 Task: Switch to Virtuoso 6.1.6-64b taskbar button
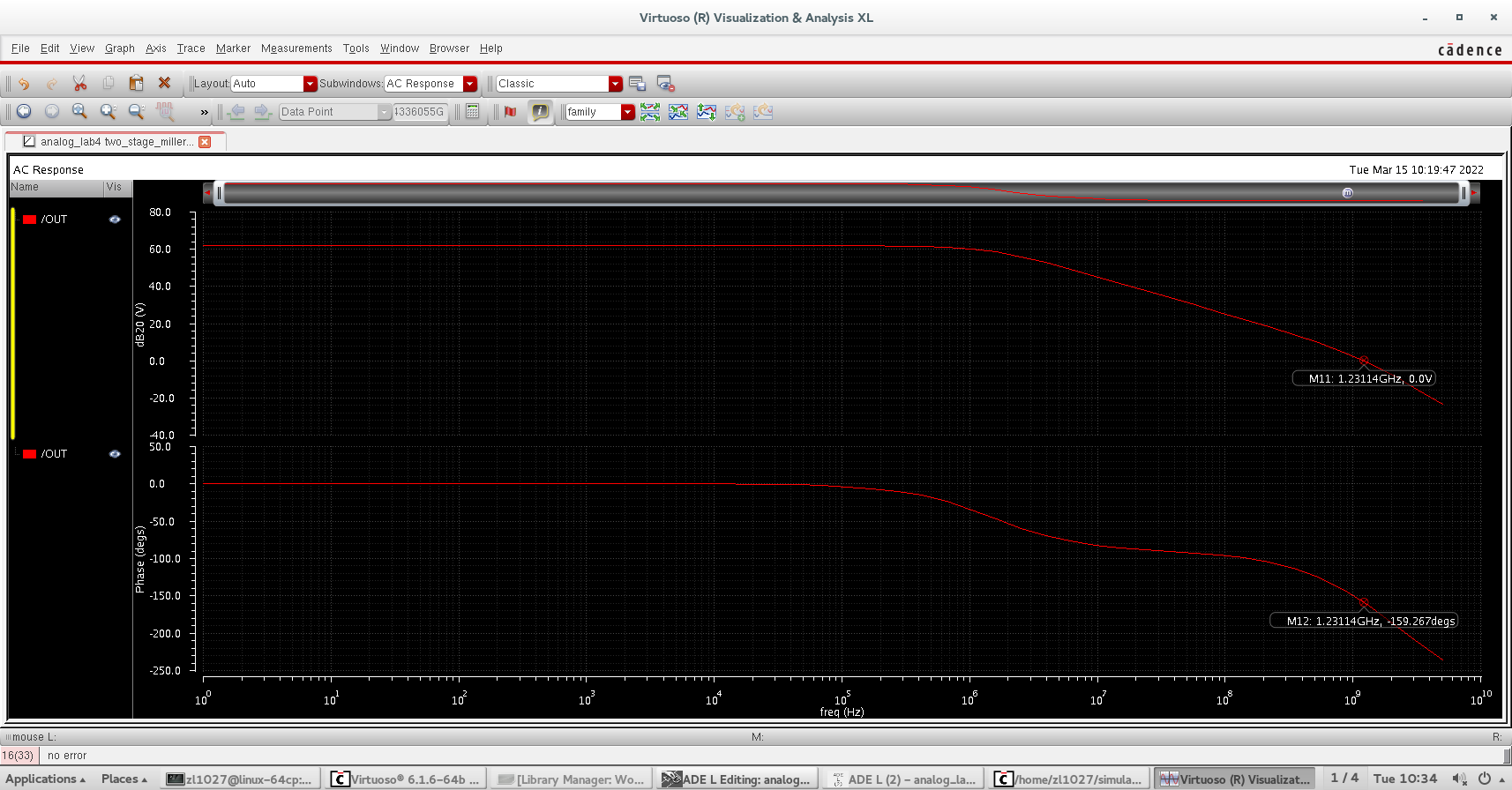click(405, 779)
